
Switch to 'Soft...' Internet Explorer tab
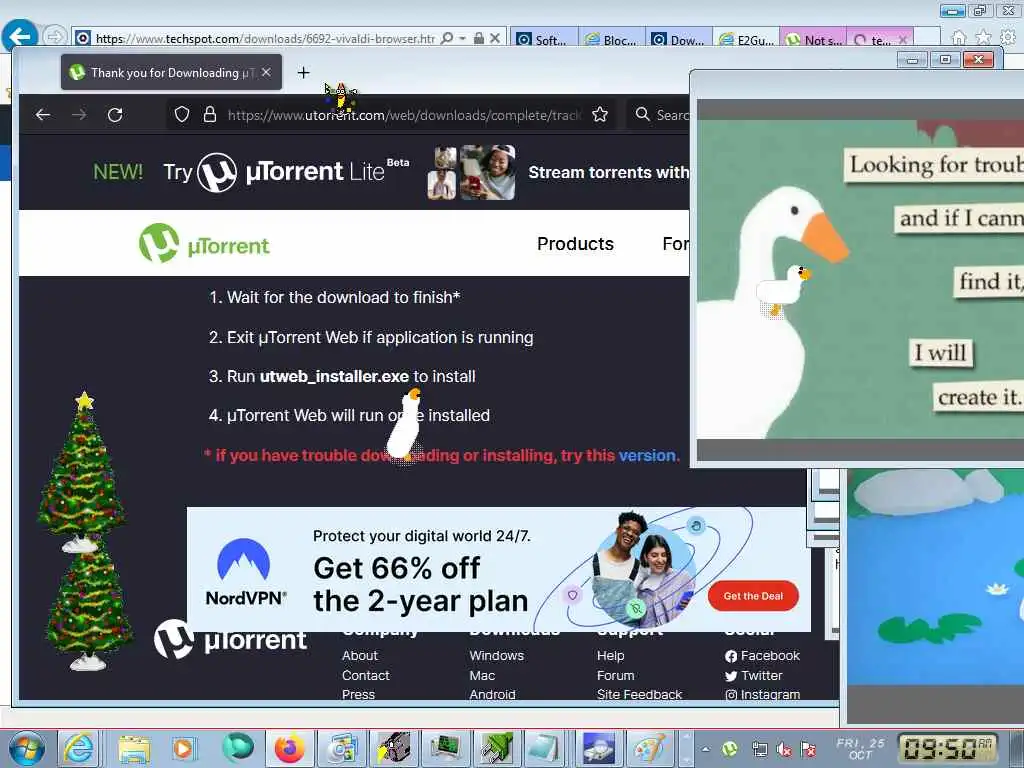tap(543, 39)
